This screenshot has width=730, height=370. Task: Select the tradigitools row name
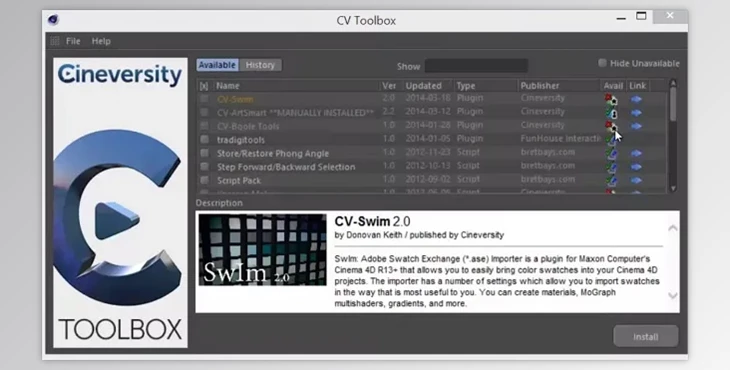click(x=241, y=140)
